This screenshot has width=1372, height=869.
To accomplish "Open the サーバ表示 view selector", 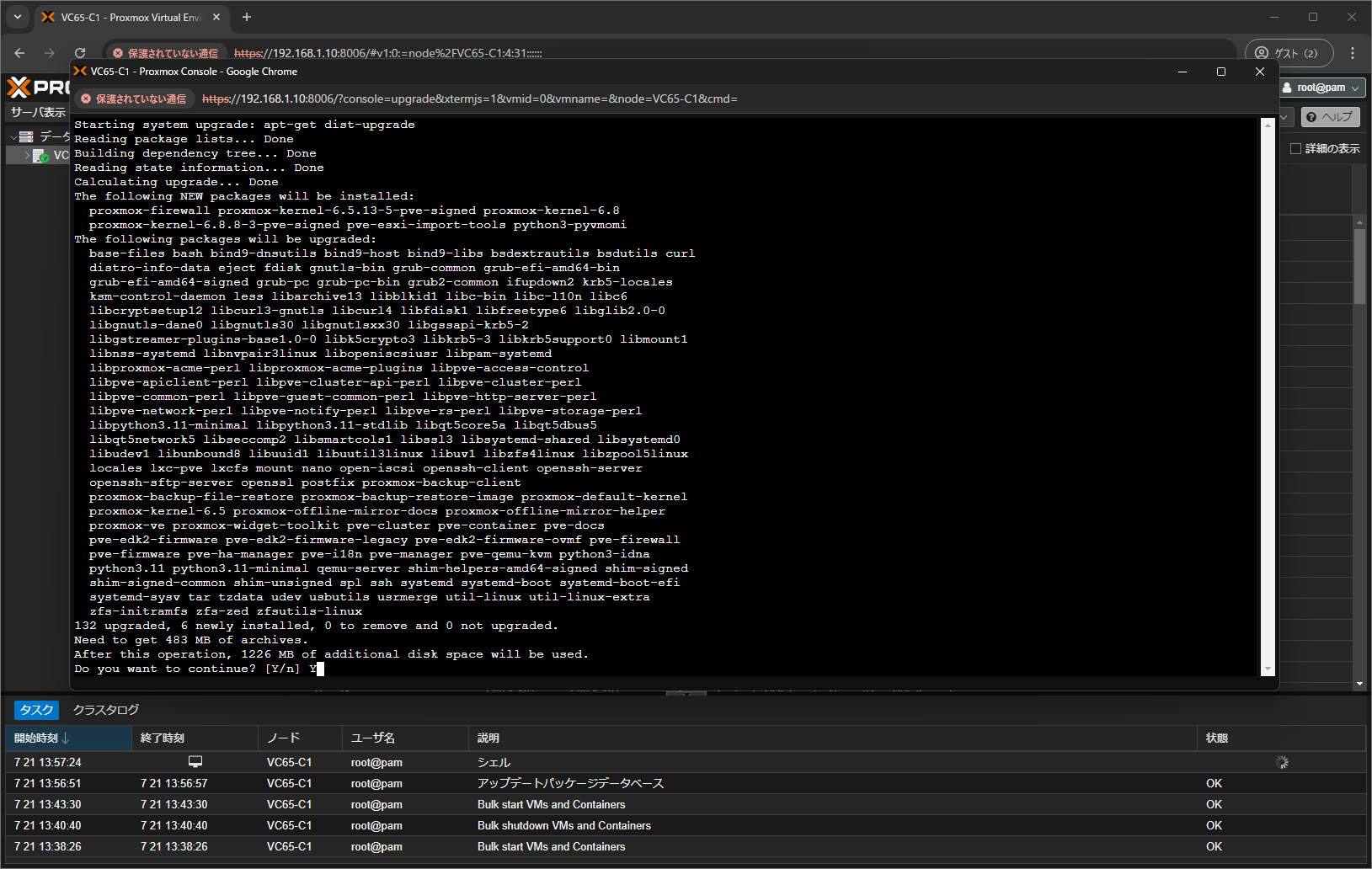I will [x=38, y=112].
